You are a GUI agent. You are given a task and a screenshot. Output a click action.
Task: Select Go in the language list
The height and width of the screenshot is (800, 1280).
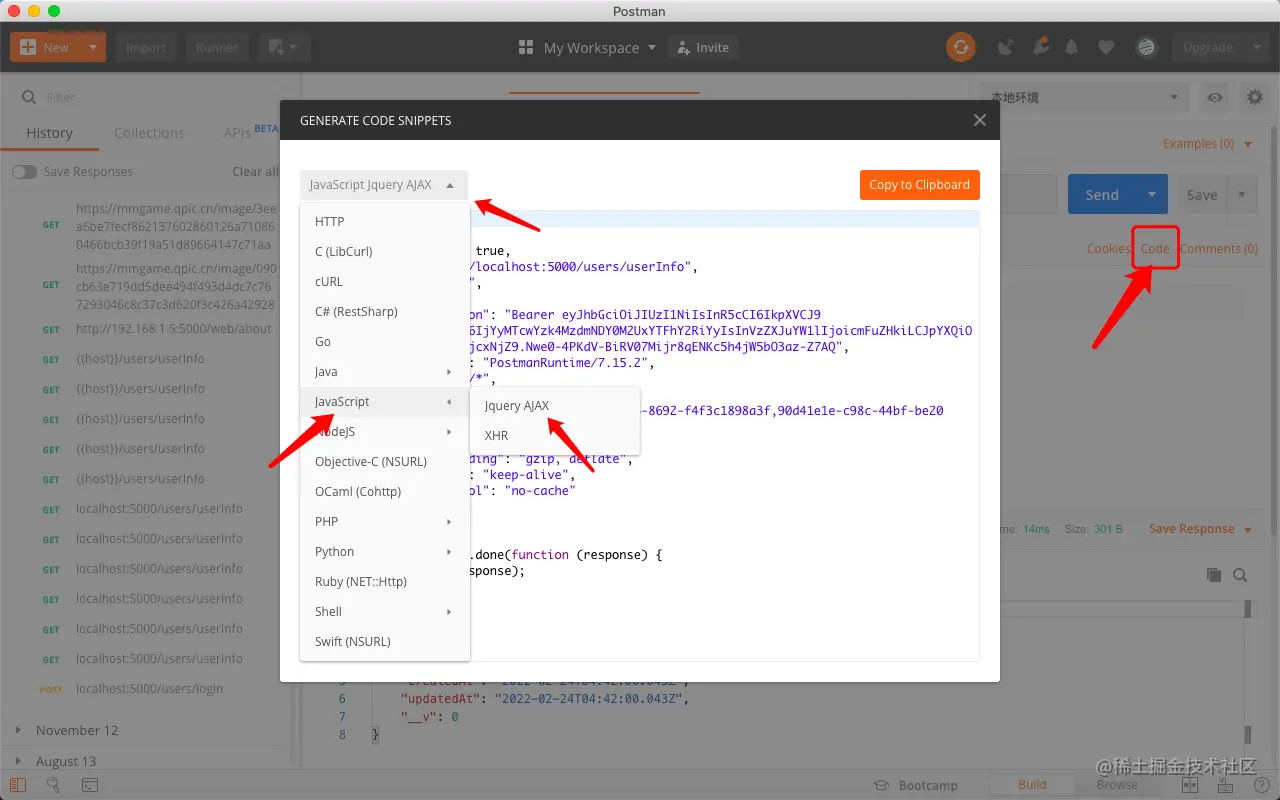385,342
